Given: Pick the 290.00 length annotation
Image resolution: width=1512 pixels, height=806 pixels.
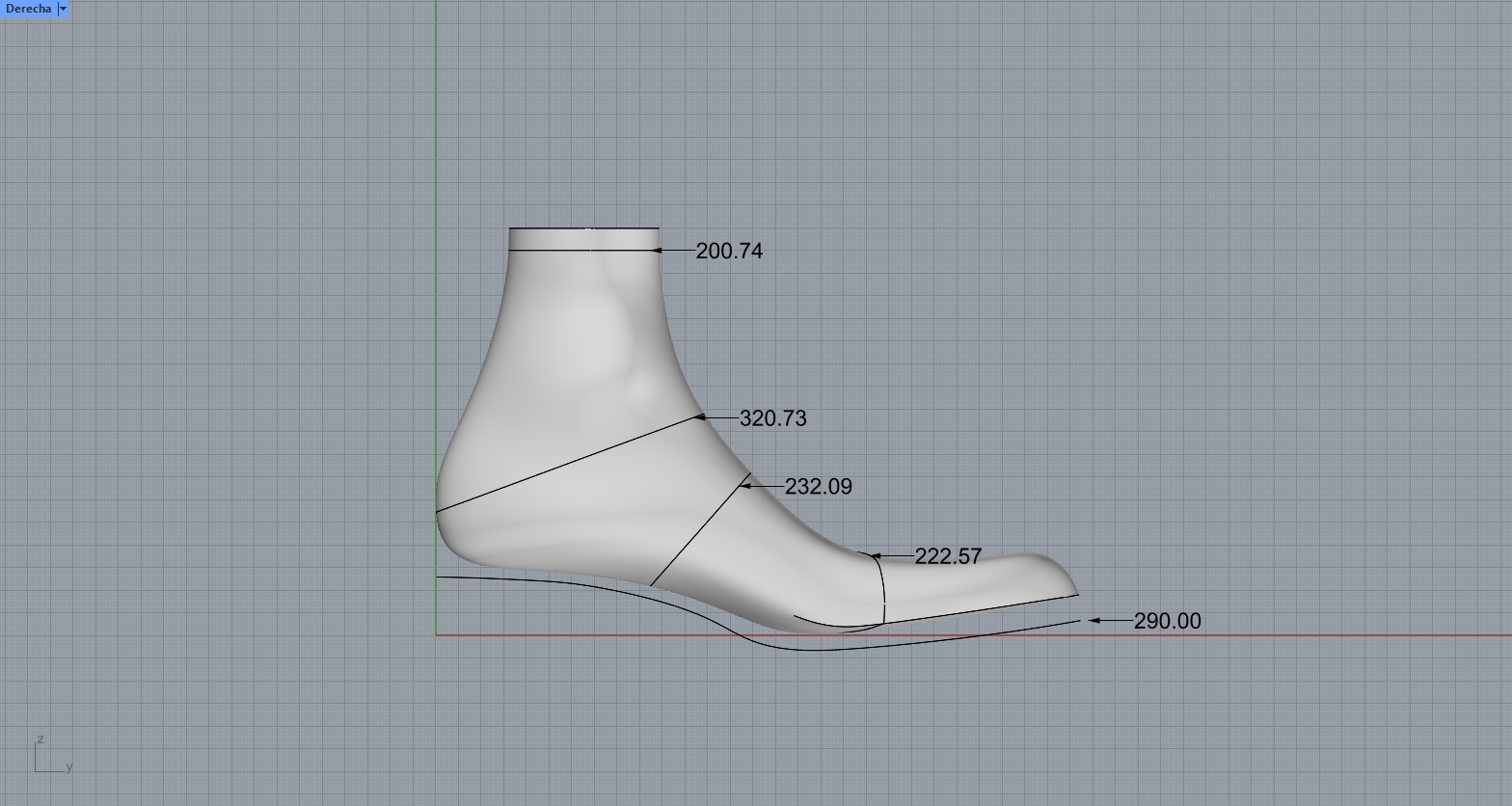Looking at the screenshot, I should click(x=1167, y=621).
